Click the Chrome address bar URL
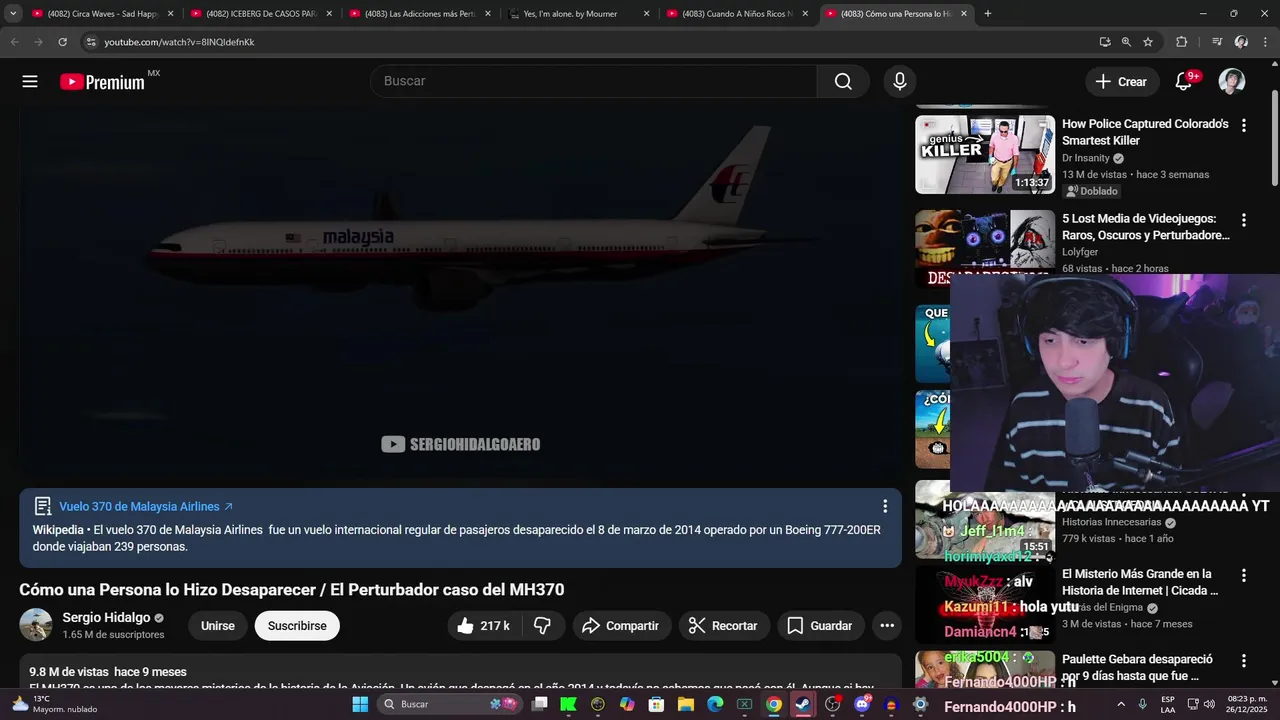 pyautogui.click(x=179, y=42)
